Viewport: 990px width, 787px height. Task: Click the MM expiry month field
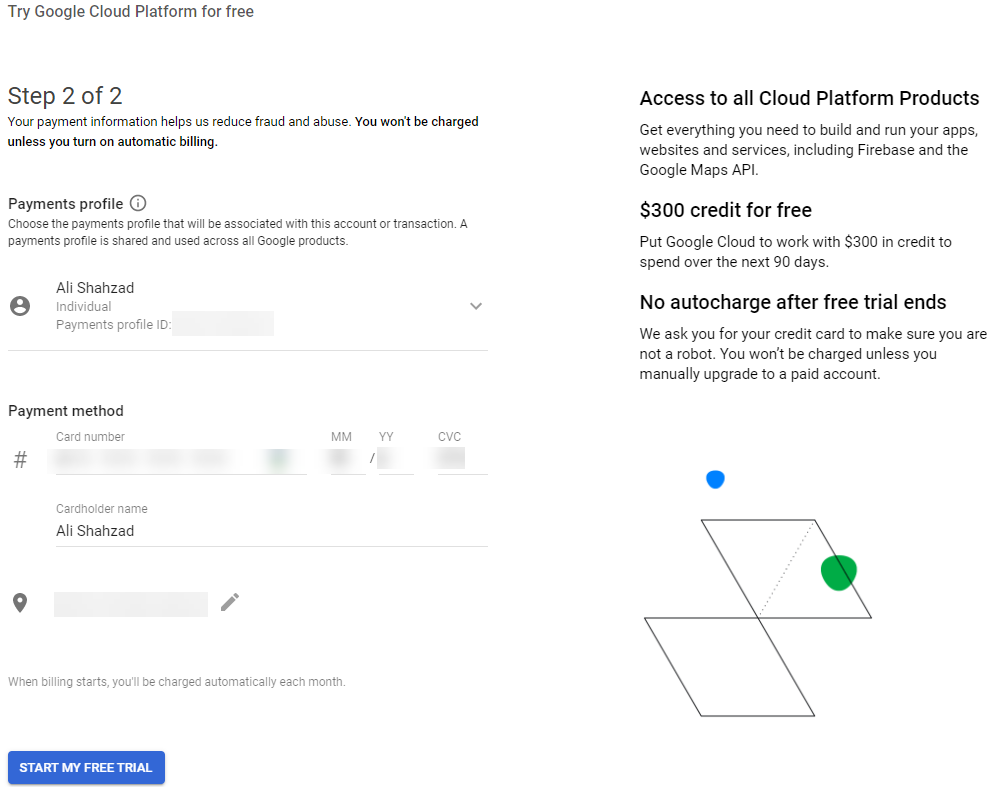click(348, 460)
